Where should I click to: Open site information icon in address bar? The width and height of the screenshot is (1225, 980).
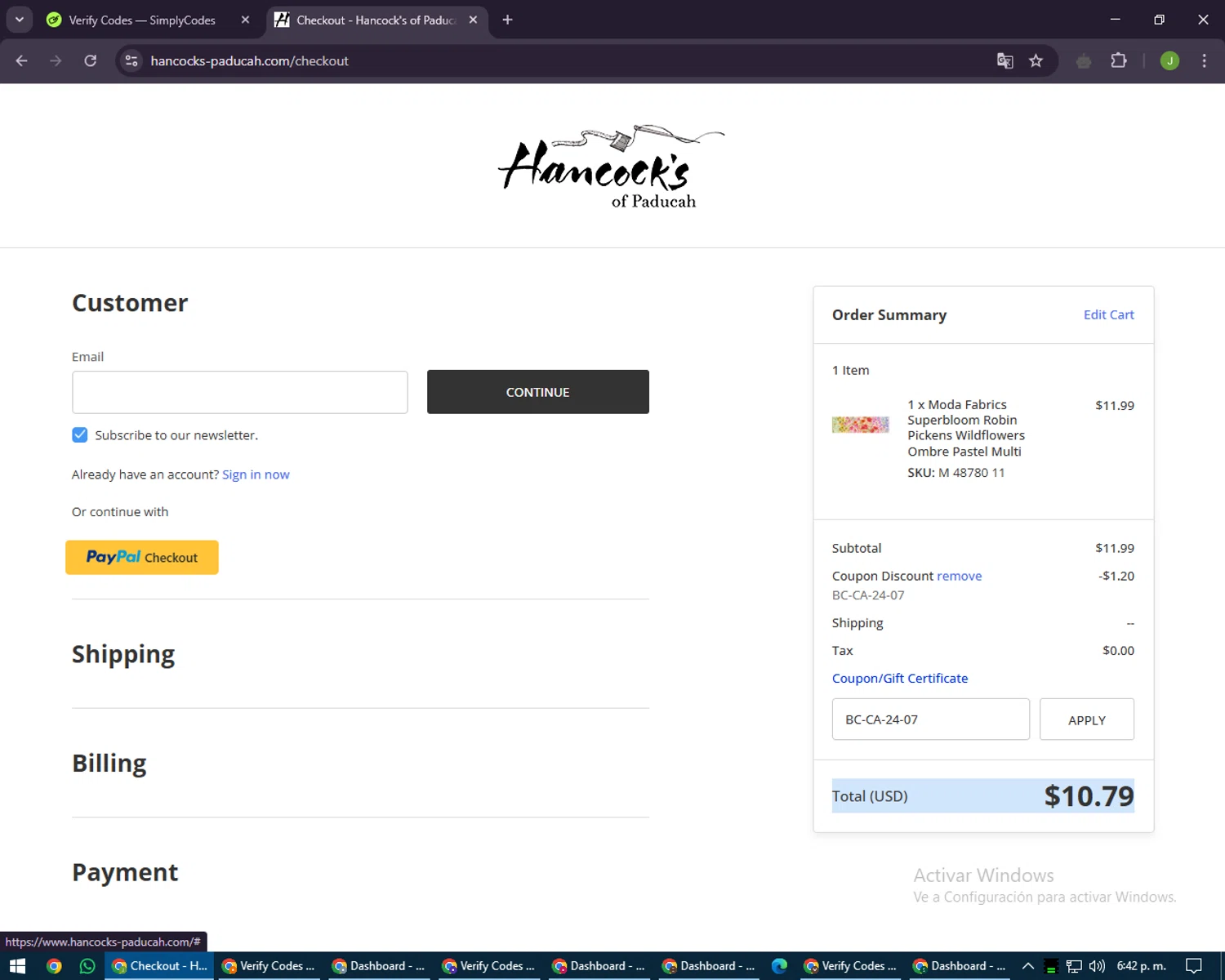point(131,60)
